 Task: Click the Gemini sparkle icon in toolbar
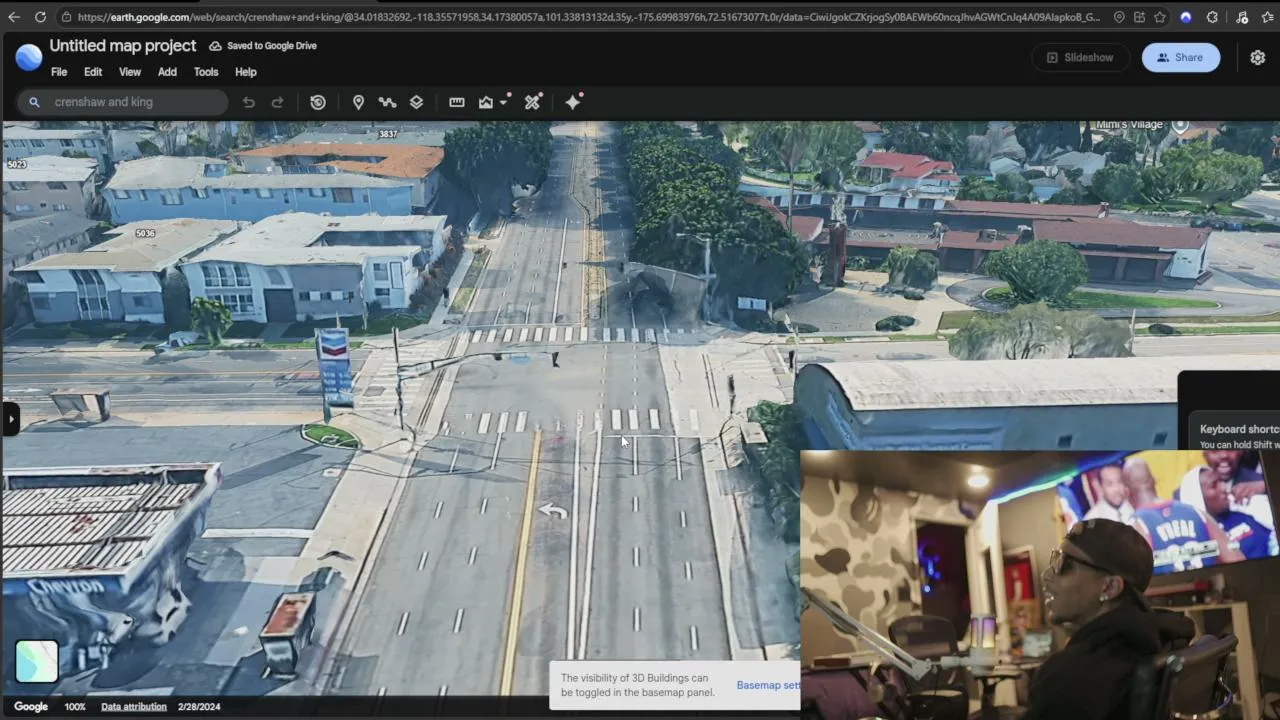pos(573,102)
